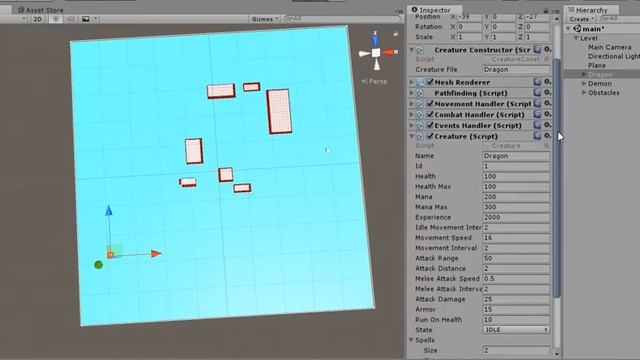The height and width of the screenshot is (360, 640).
Task: Lock the Inspector with the padlock icon
Action: pos(546,10)
